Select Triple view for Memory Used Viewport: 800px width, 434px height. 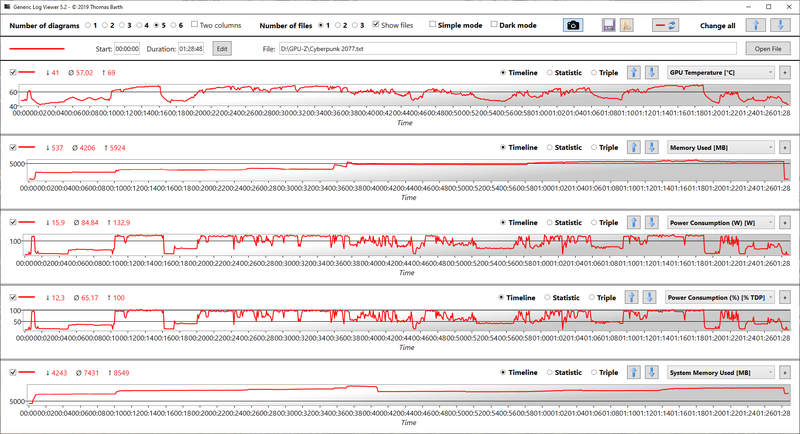tap(594, 147)
